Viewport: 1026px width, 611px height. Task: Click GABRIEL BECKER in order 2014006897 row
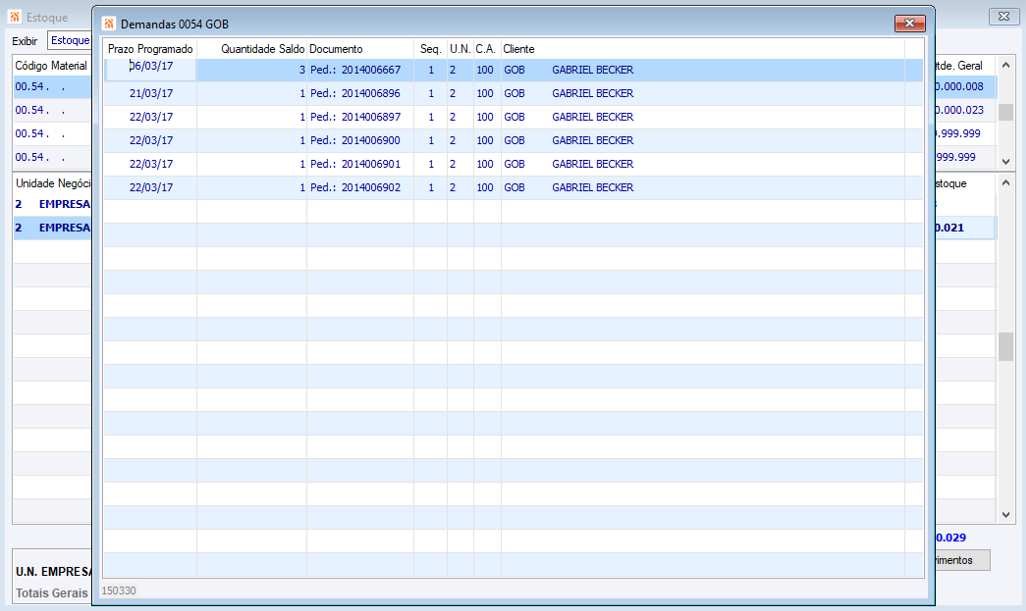tap(593, 117)
